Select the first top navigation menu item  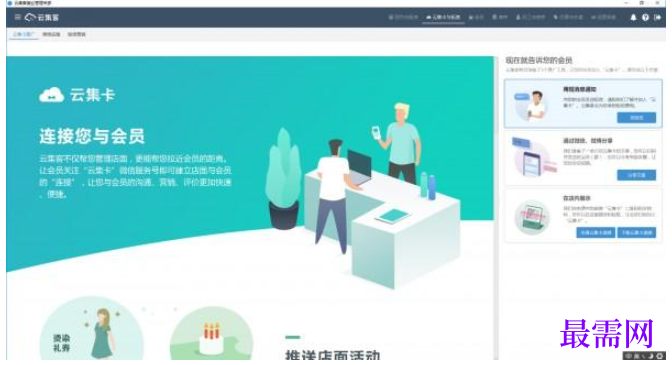pyautogui.click(x=403, y=17)
